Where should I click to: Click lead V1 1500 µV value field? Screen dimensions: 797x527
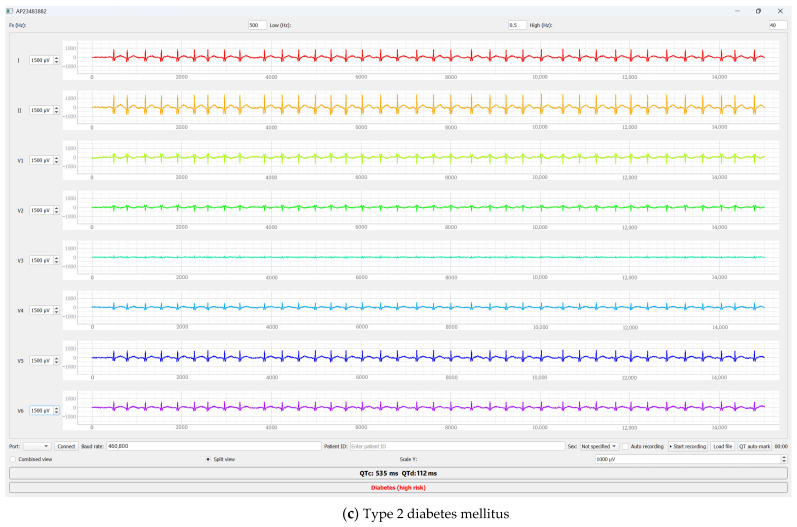[41, 160]
